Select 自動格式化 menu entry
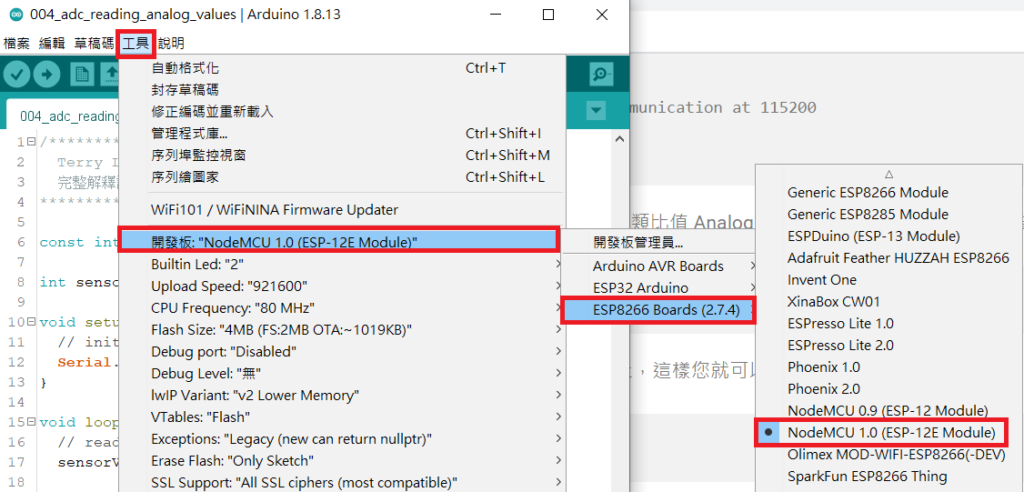This screenshot has width=1024, height=492. [185, 68]
